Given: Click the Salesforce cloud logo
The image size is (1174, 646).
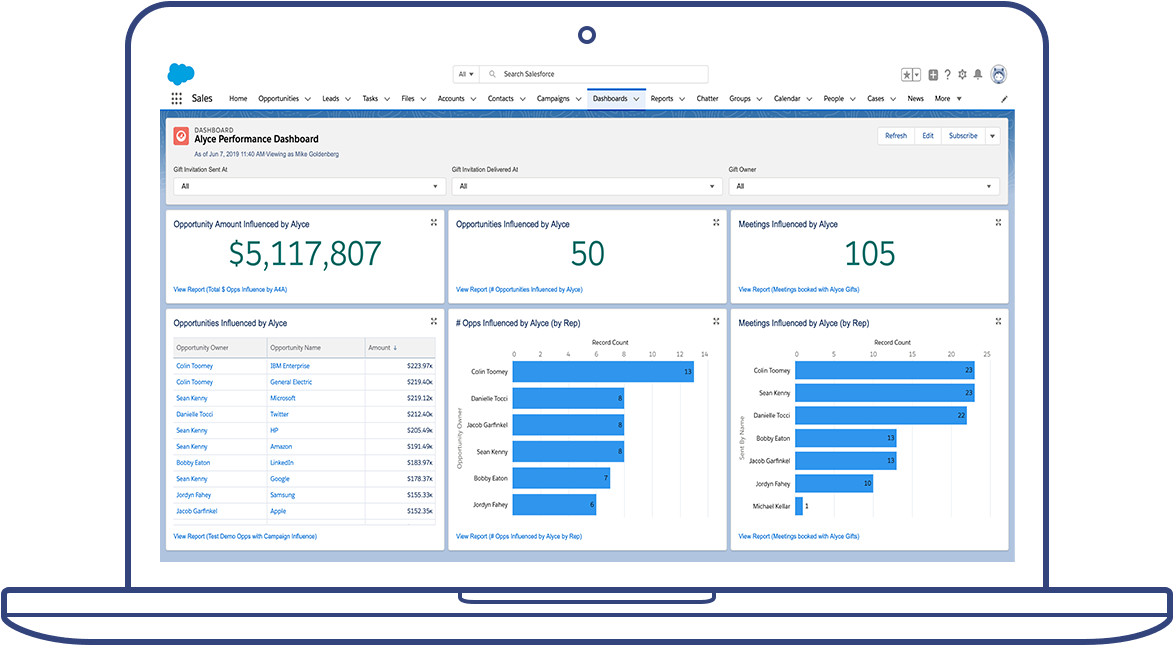Looking at the screenshot, I should click(181, 74).
